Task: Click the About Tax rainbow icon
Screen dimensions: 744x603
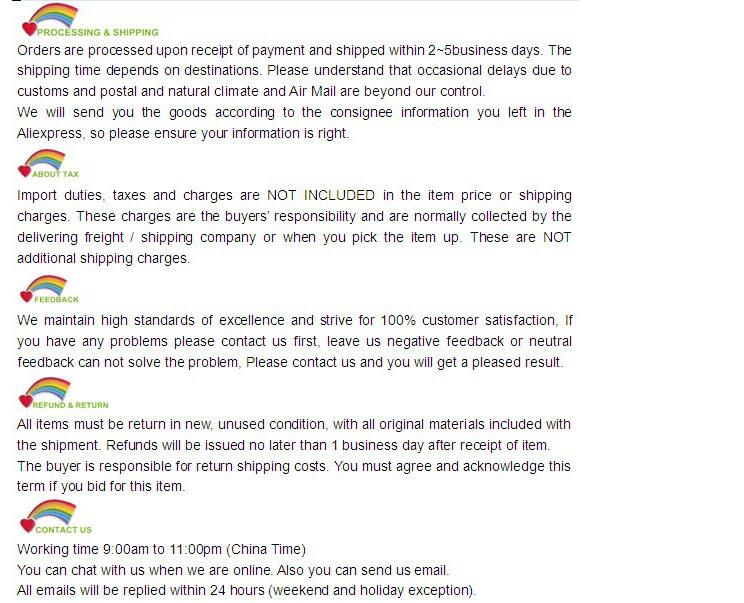Action: point(45,160)
